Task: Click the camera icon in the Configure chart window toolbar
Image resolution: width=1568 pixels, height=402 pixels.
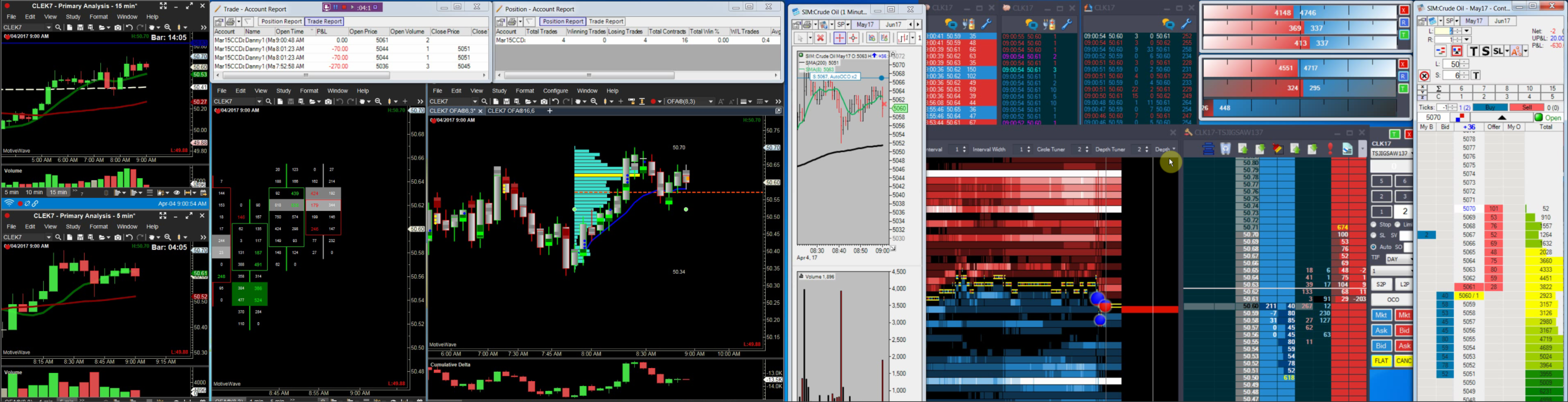Action: click(x=544, y=102)
